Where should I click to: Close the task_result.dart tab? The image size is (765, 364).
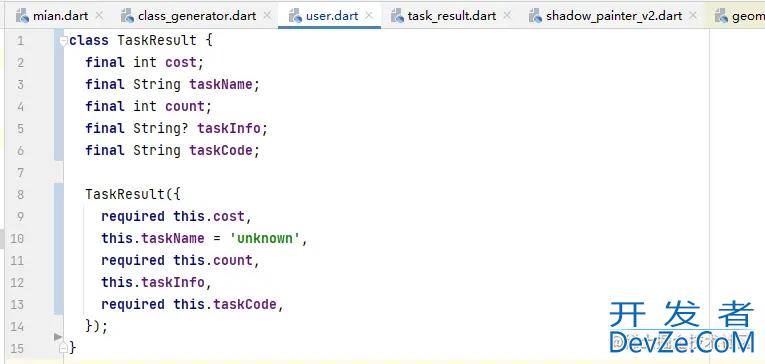click(507, 16)
